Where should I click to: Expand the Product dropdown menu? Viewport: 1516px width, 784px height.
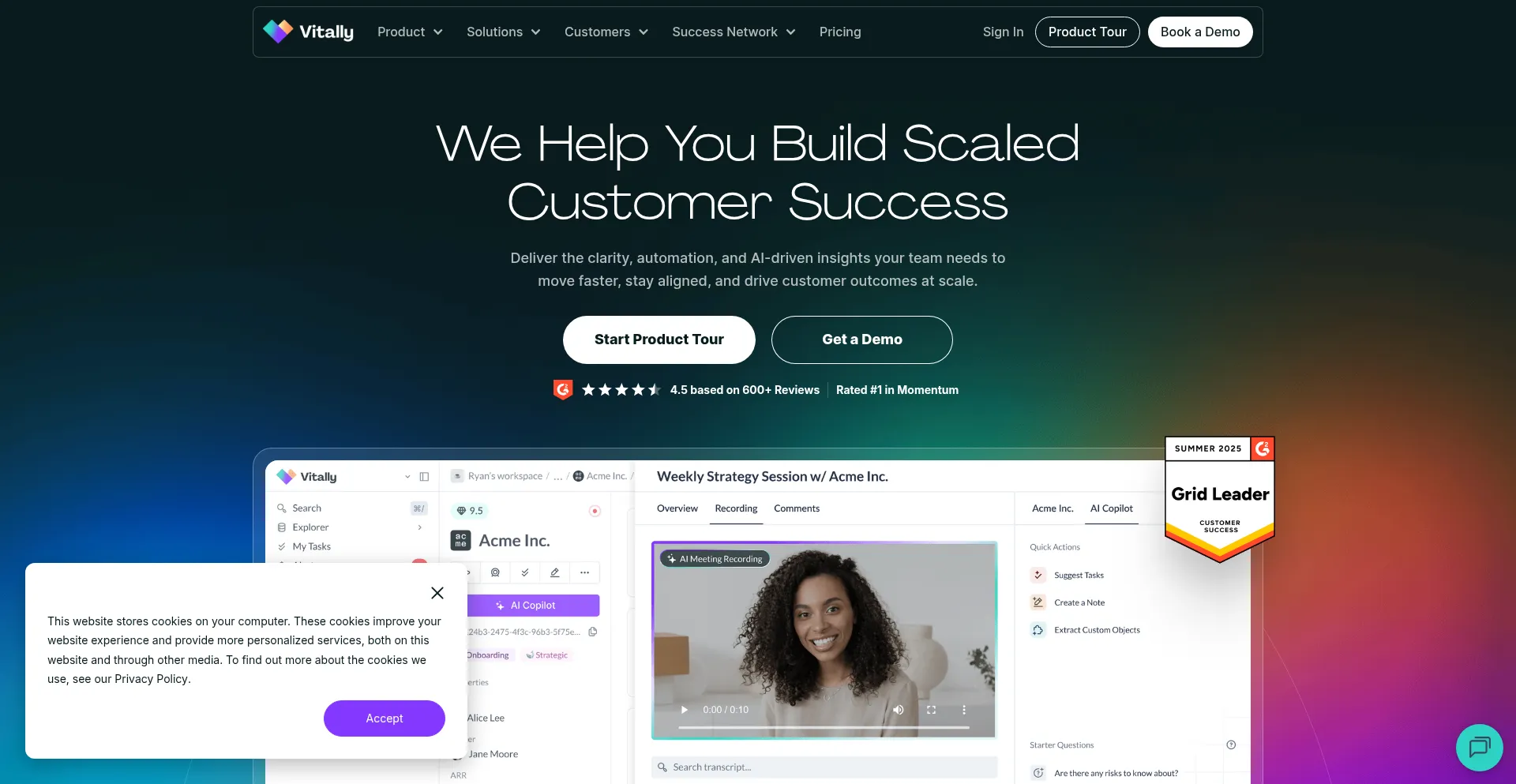coord(410,32)
